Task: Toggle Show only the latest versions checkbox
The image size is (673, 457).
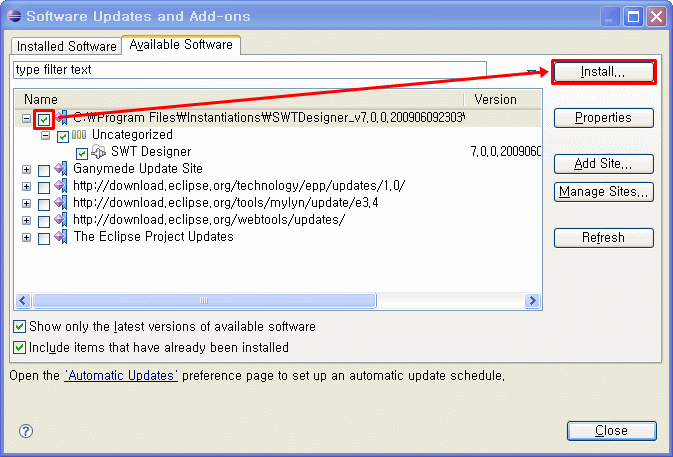Action: point(19,327)
